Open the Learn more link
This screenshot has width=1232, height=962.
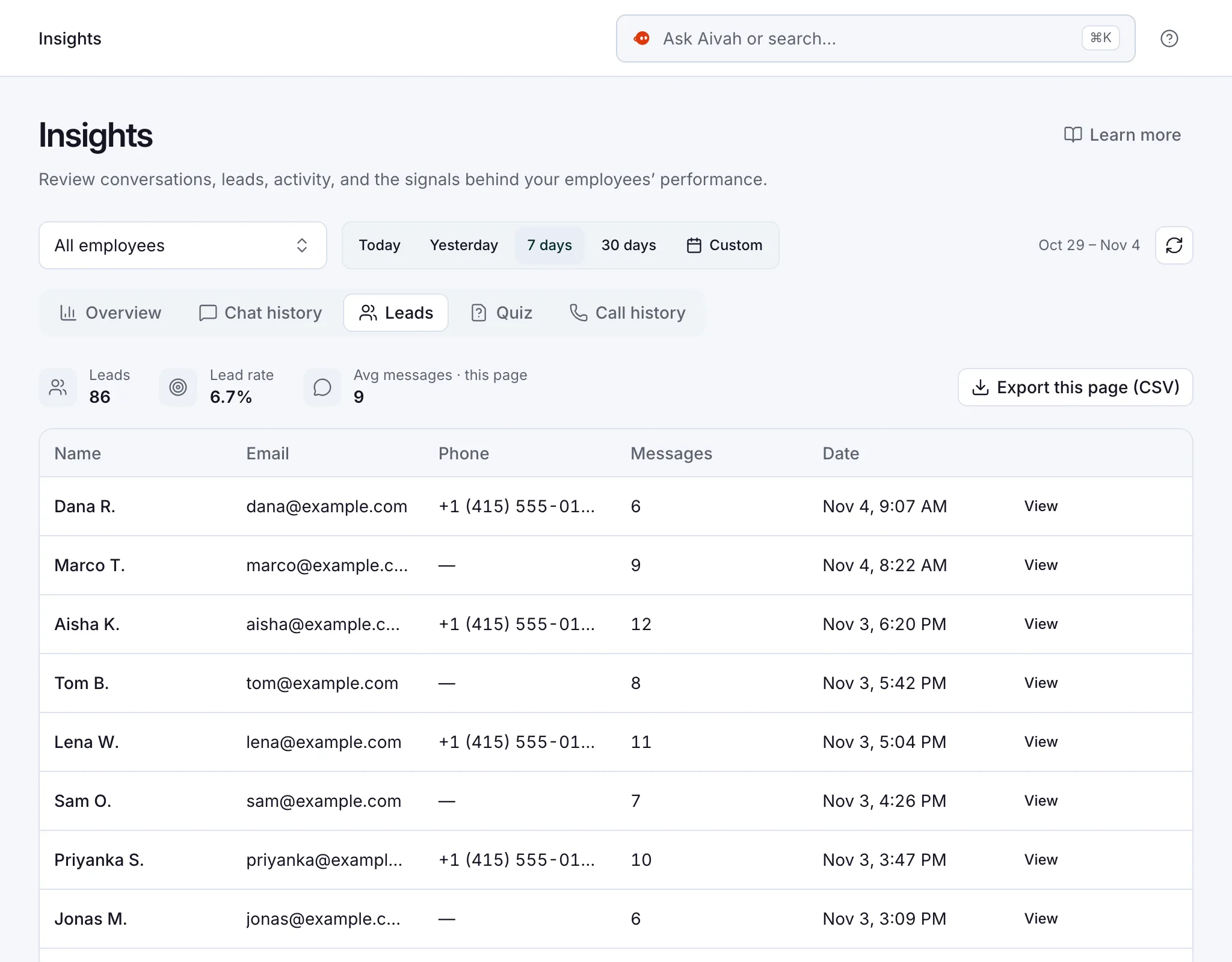click(1123, 135)
